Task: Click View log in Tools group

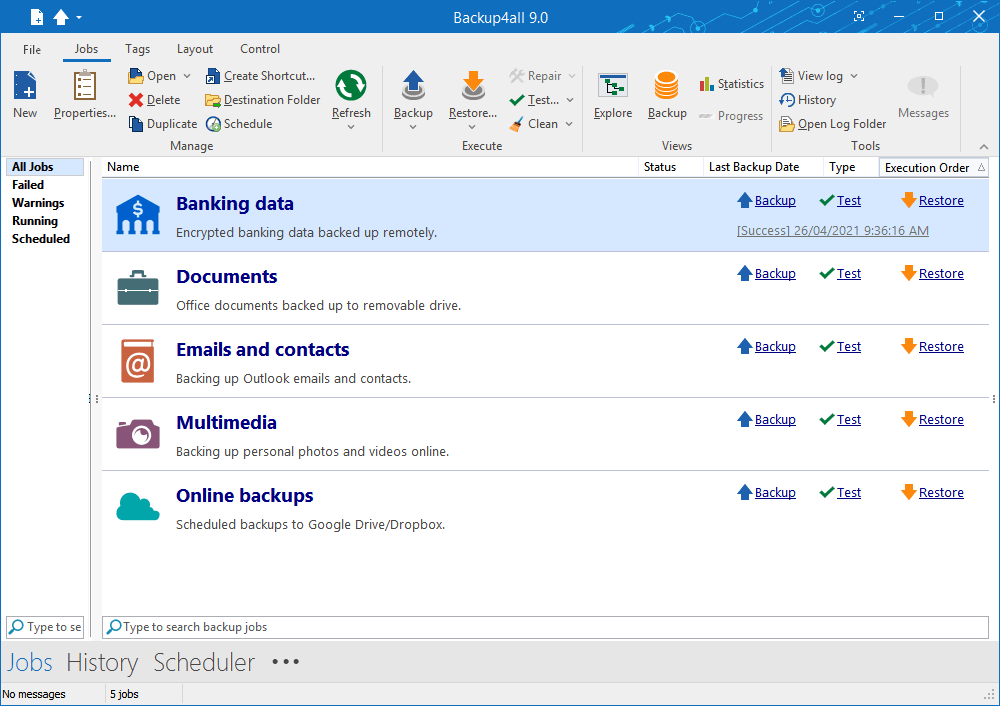Action: click(811, 76)
